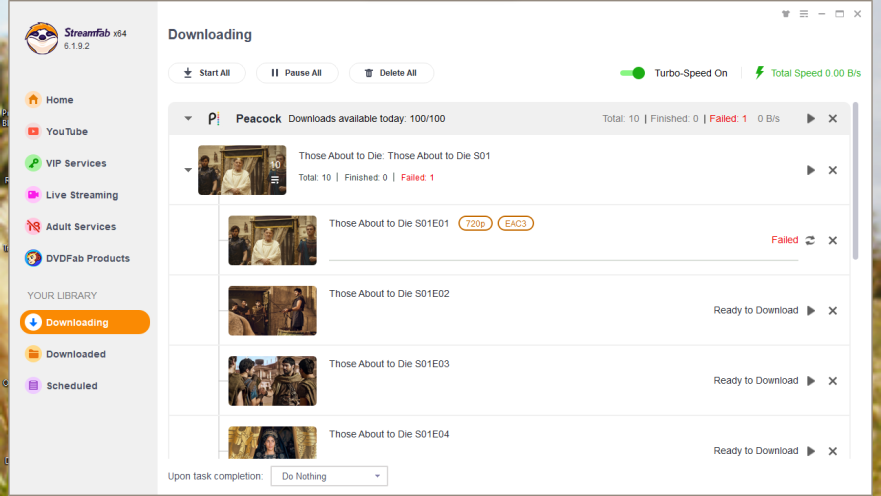881x496 pixels.
Task: Retry the failed S01E01 download
Action: click(810, 240)
